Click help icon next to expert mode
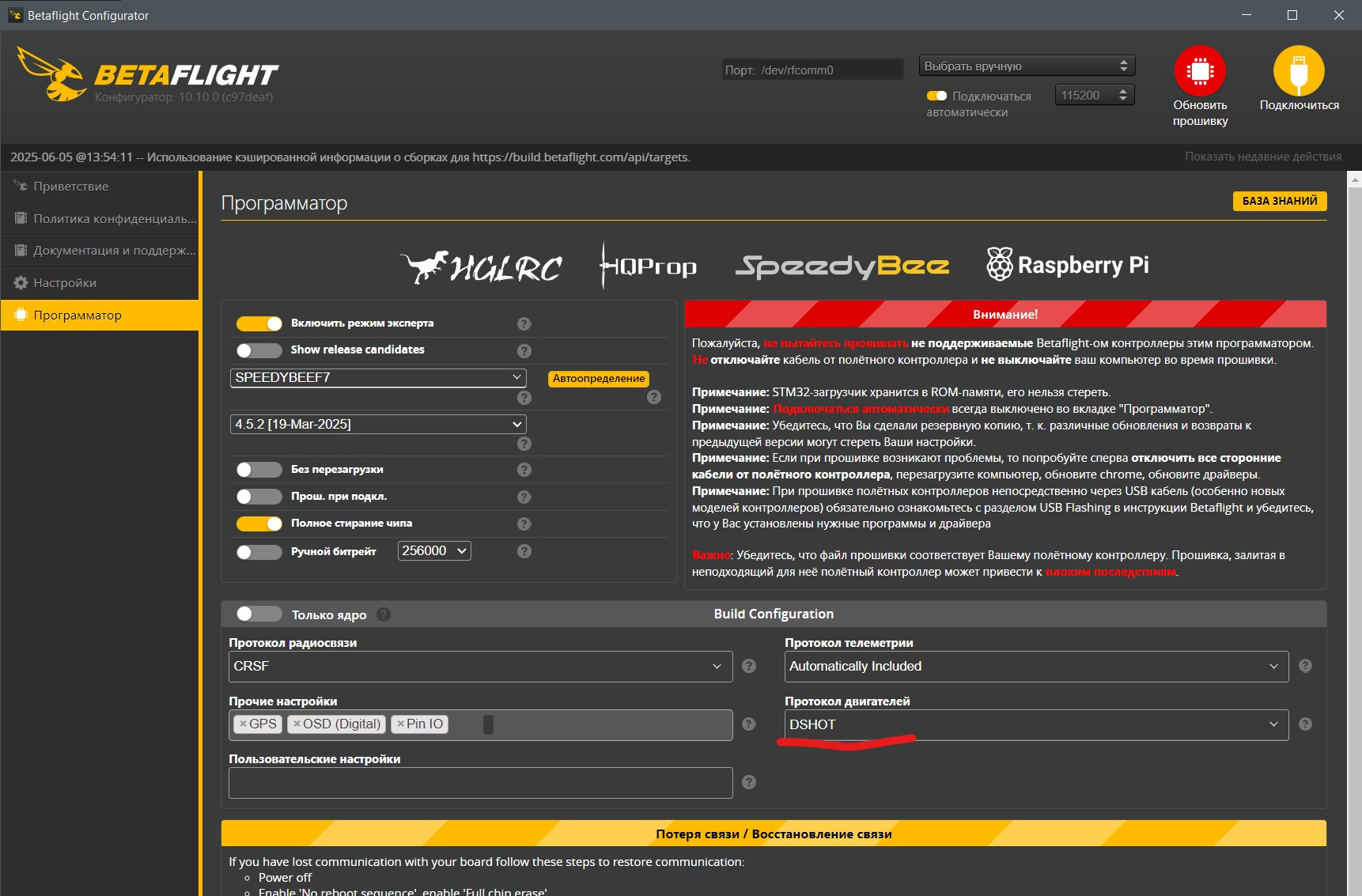1362x896 pixels. [524, 323]
